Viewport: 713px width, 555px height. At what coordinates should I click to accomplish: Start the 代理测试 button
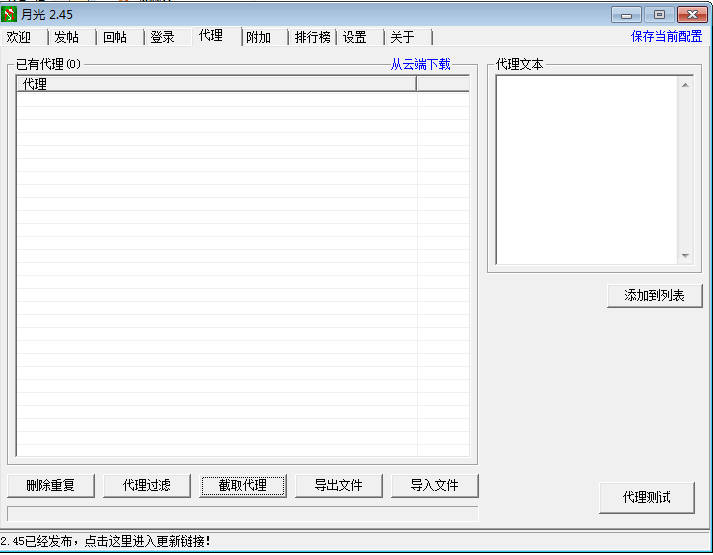(x=646, y=497)
